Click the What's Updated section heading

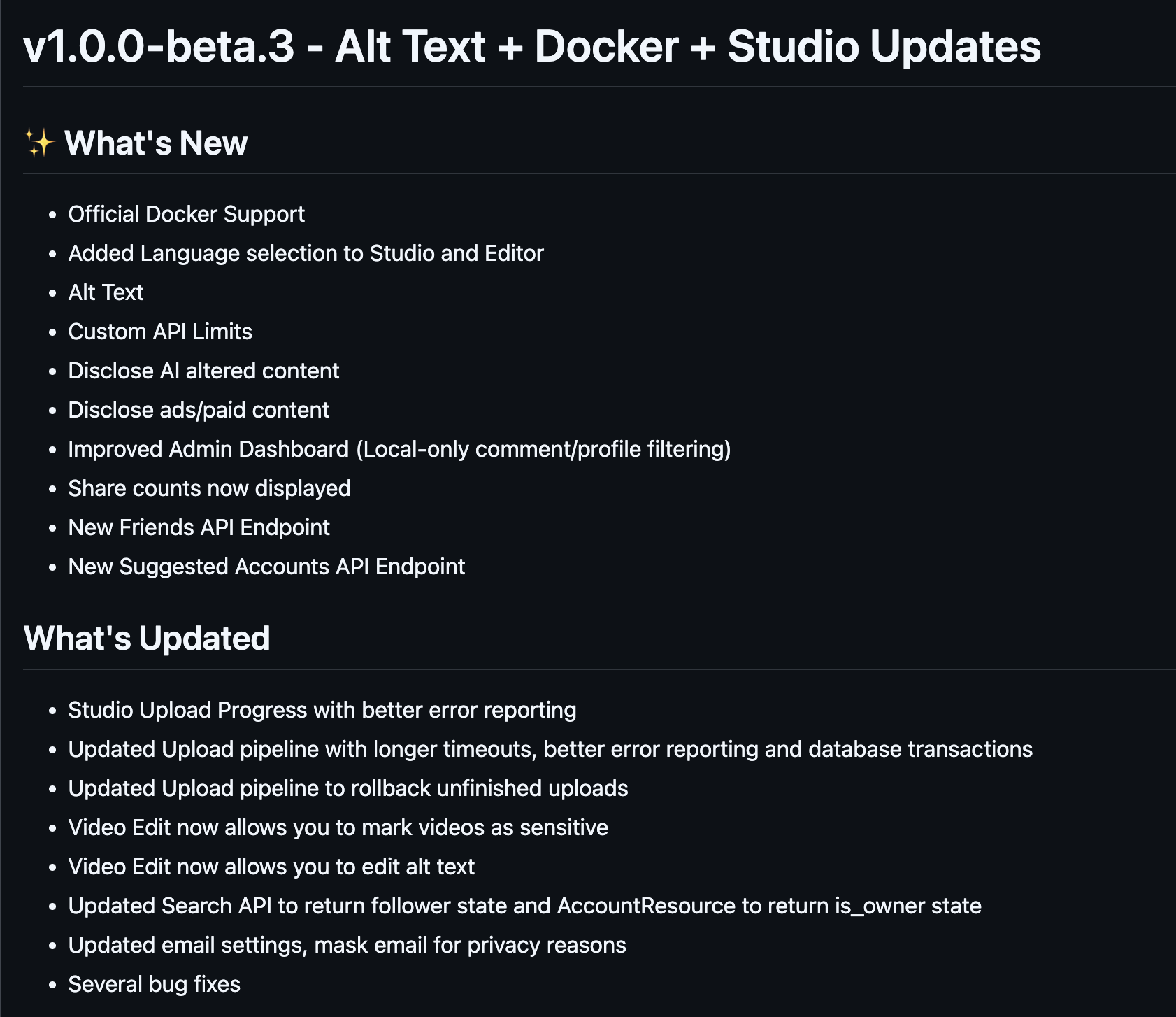point(147,639)
